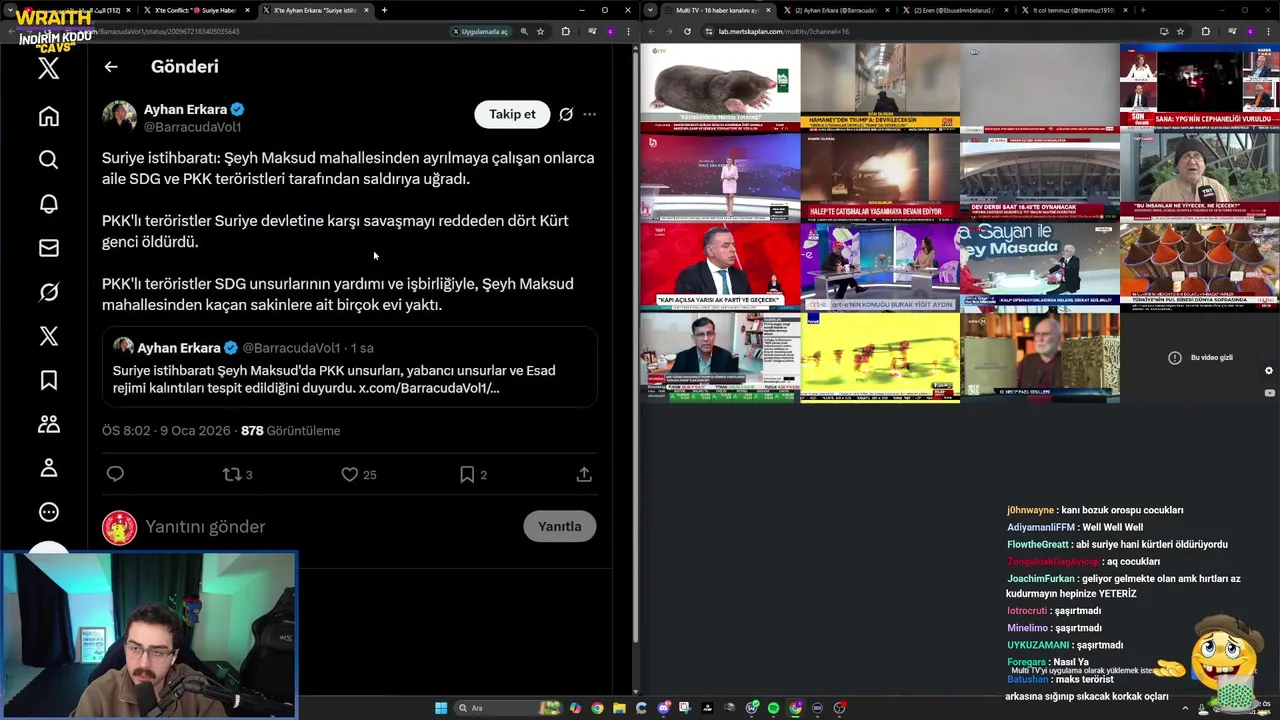Bookmark the post with icon showing 2
Image resolution: width=1280 pixels, height=720 pixels.
(472, 474)
